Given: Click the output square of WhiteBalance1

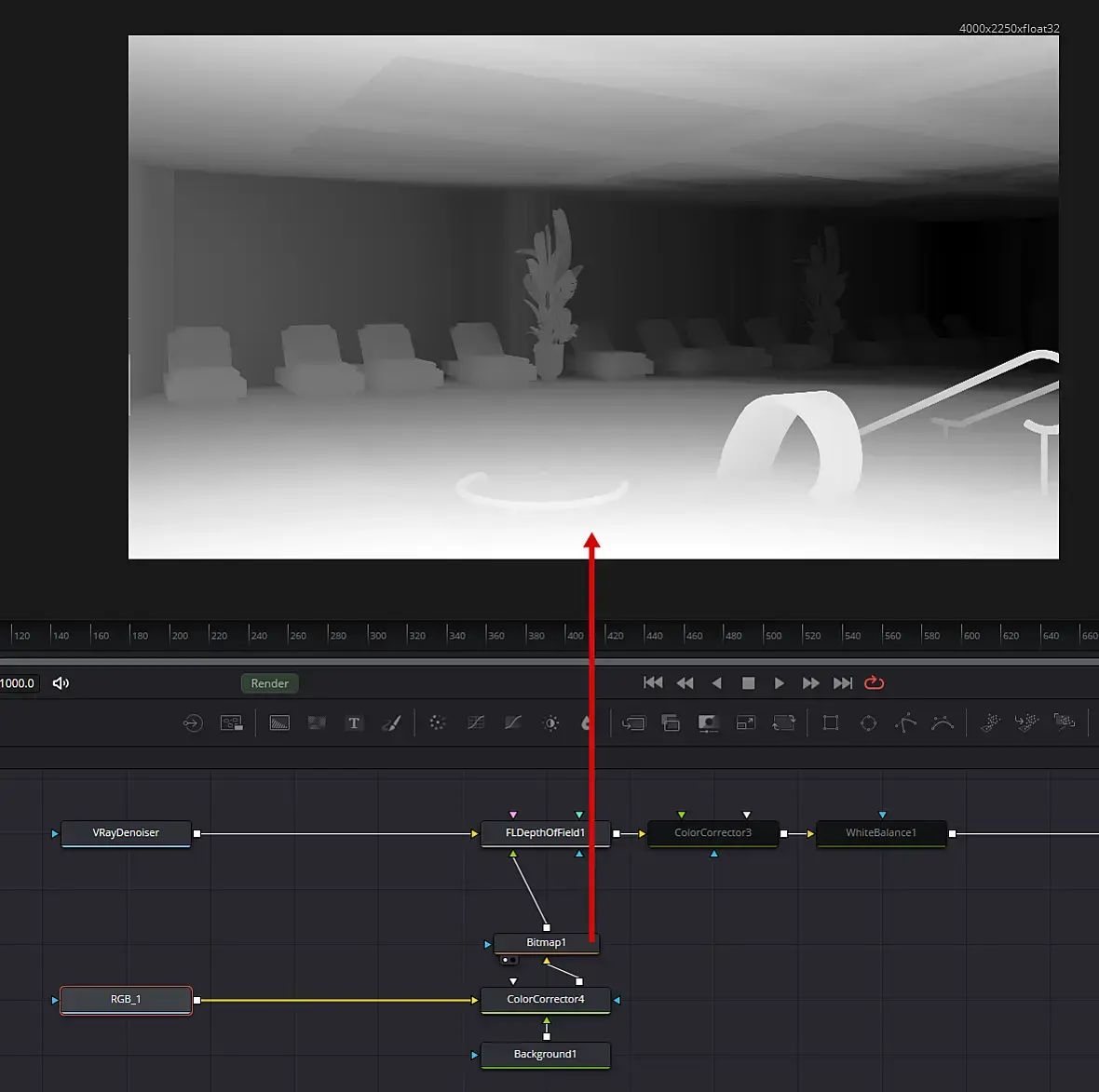Looking at the screenshot, I should click(x=952, y=833).
